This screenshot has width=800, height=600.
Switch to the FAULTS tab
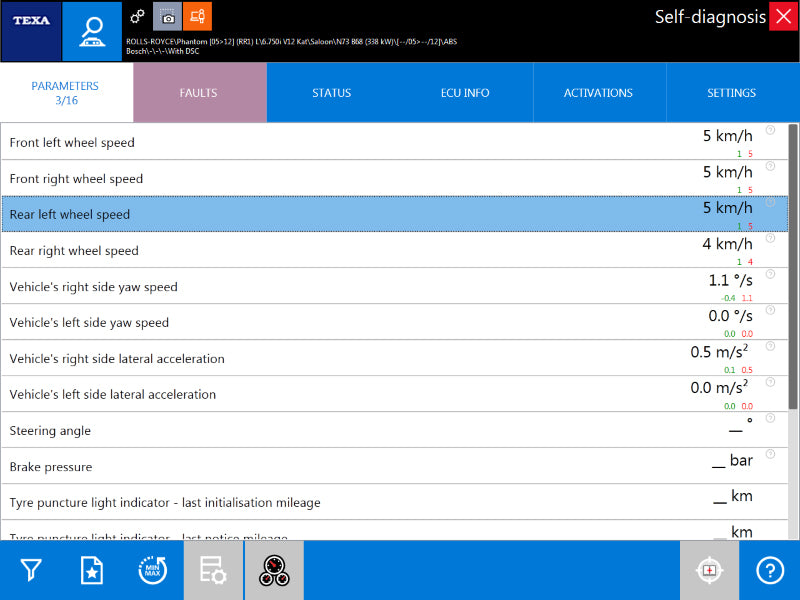pyautogui.click(x=199, y=93)
